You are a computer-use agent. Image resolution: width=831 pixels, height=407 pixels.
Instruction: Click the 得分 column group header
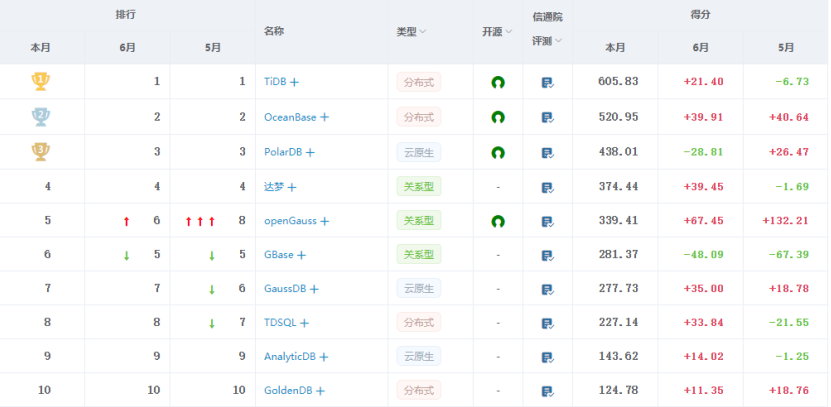700,15
